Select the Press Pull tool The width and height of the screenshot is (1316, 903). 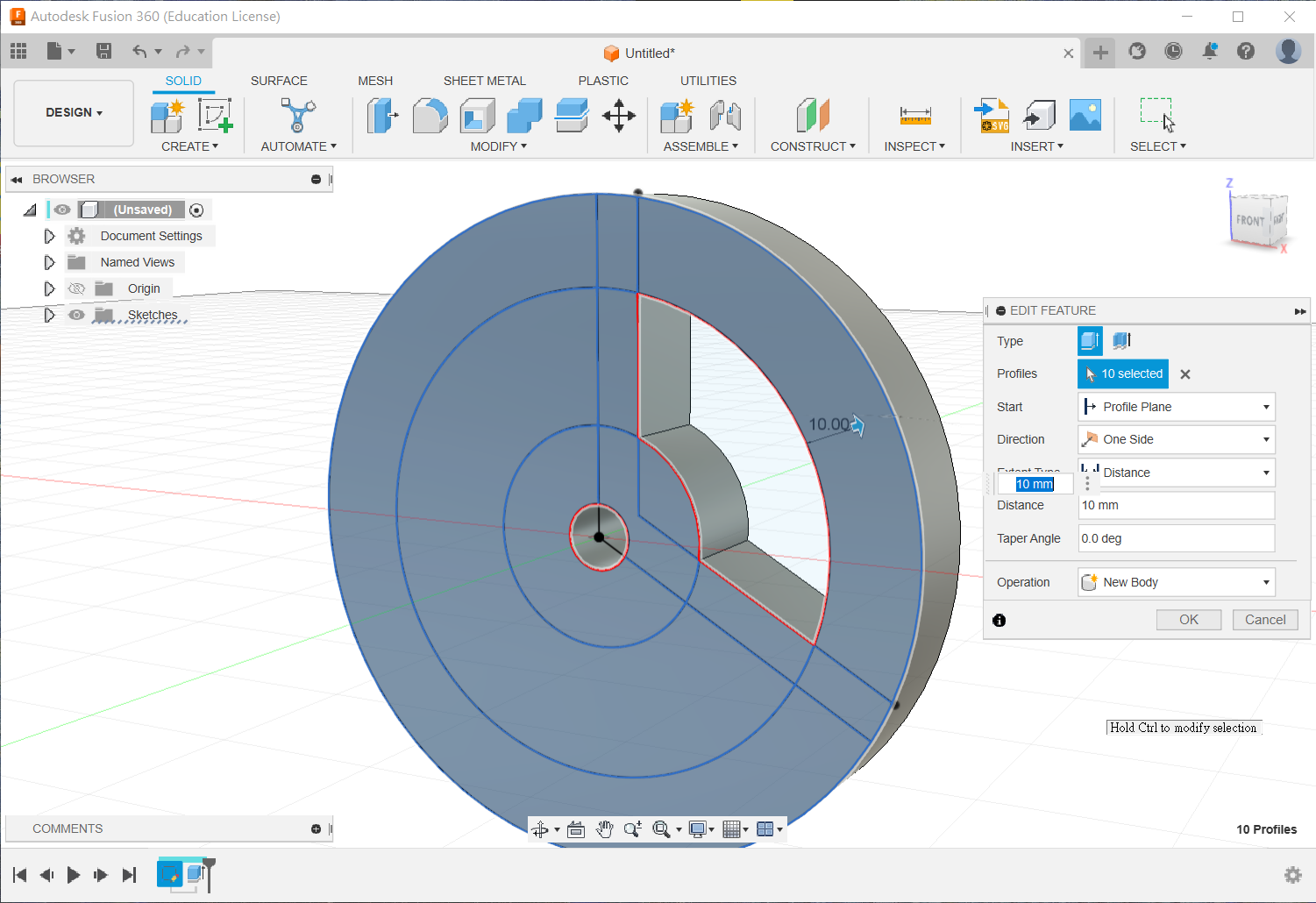(381, 116)
